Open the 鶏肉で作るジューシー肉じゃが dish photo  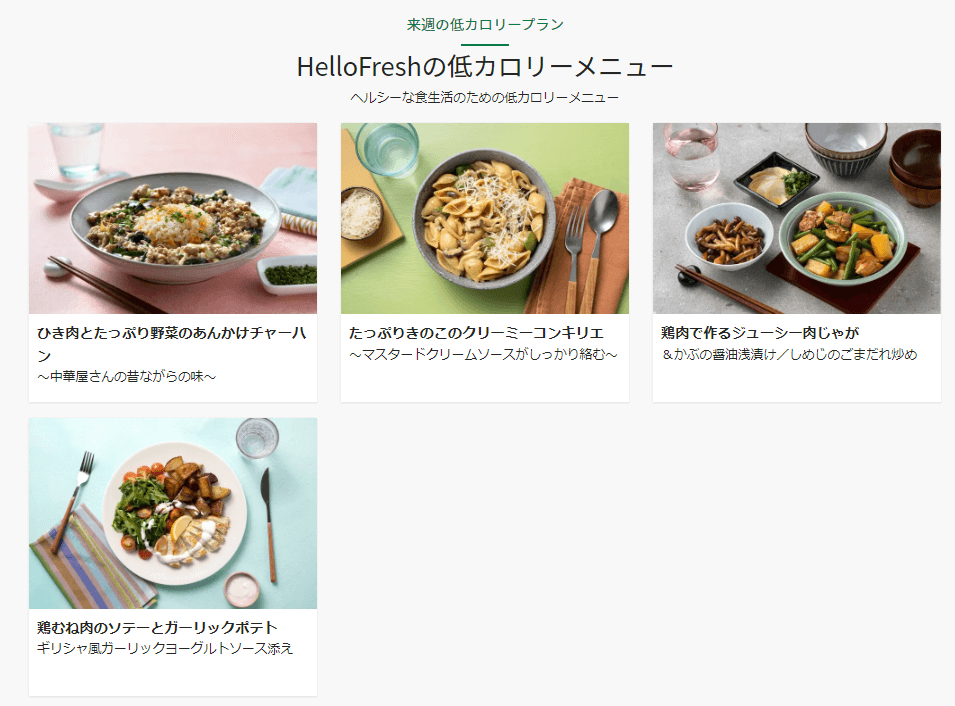click(797, 218)
